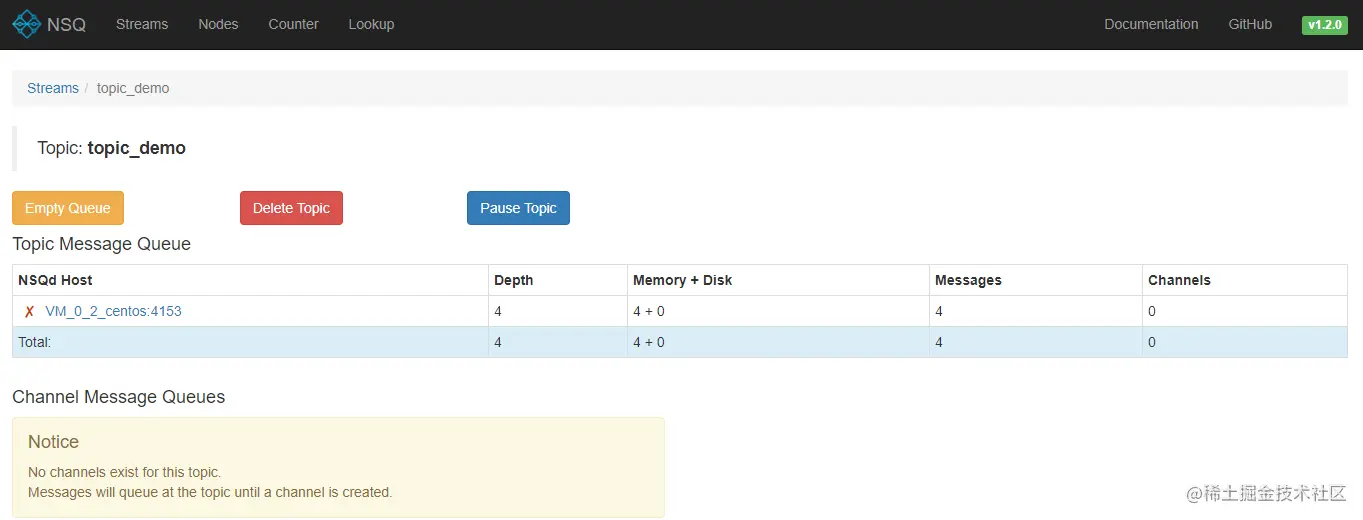Click the 'Messages will queue at the topic' text

tap(210, 492)
